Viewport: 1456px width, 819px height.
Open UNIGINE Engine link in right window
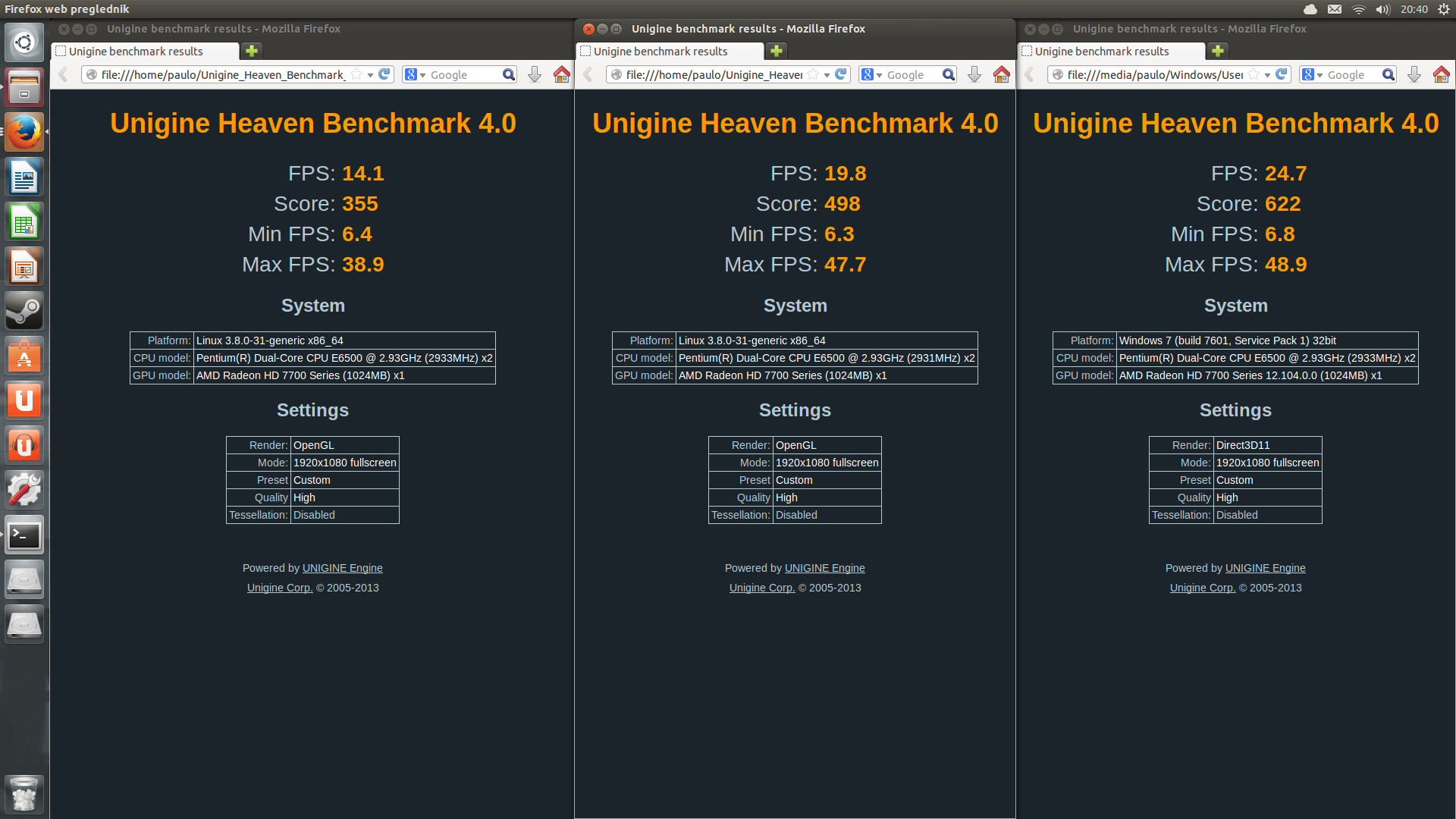1266,568
